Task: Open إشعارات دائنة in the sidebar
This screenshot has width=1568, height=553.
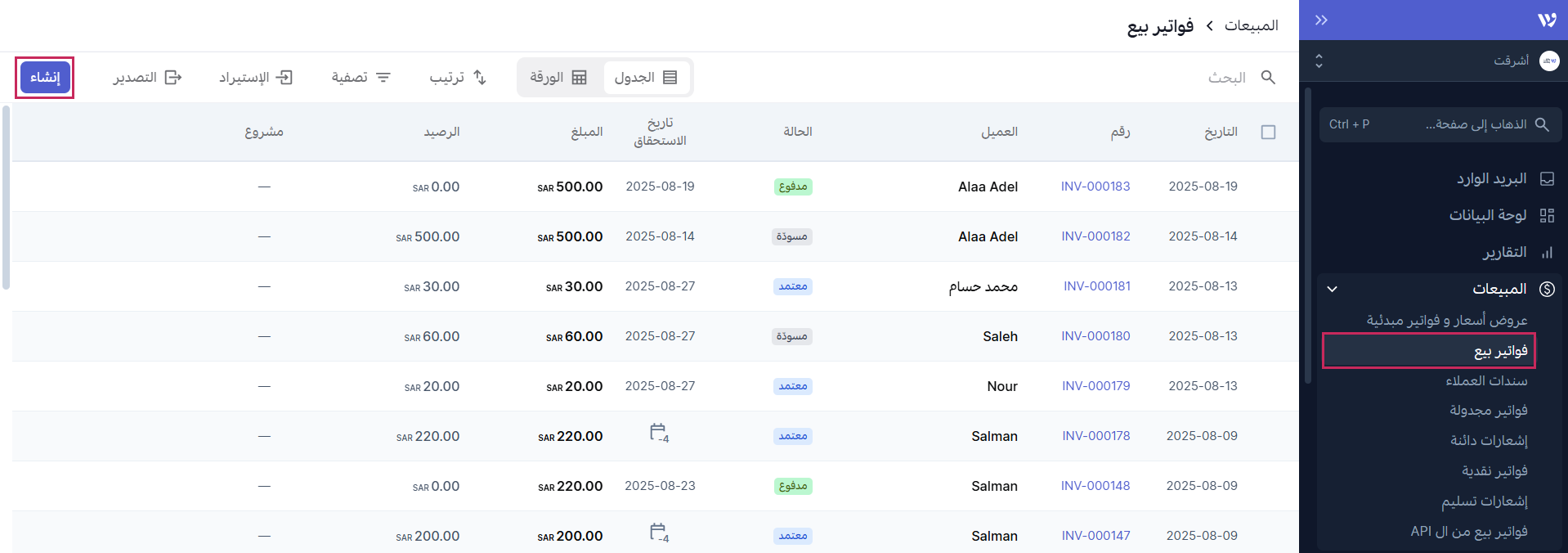Action: [x=1489, y=440]
